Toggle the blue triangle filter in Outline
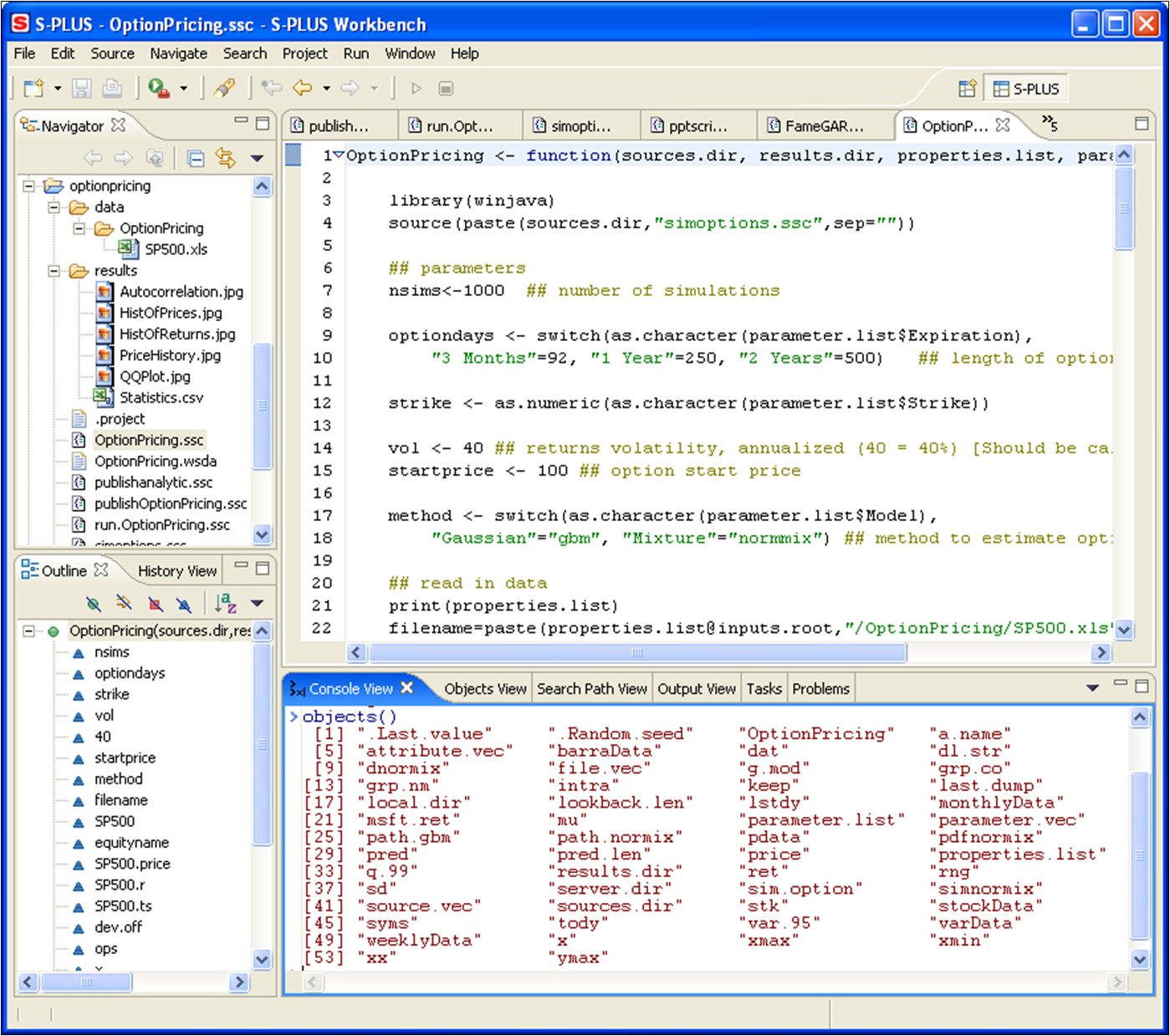Viewport: 1170px width, 1036px height. click(184, 604)
